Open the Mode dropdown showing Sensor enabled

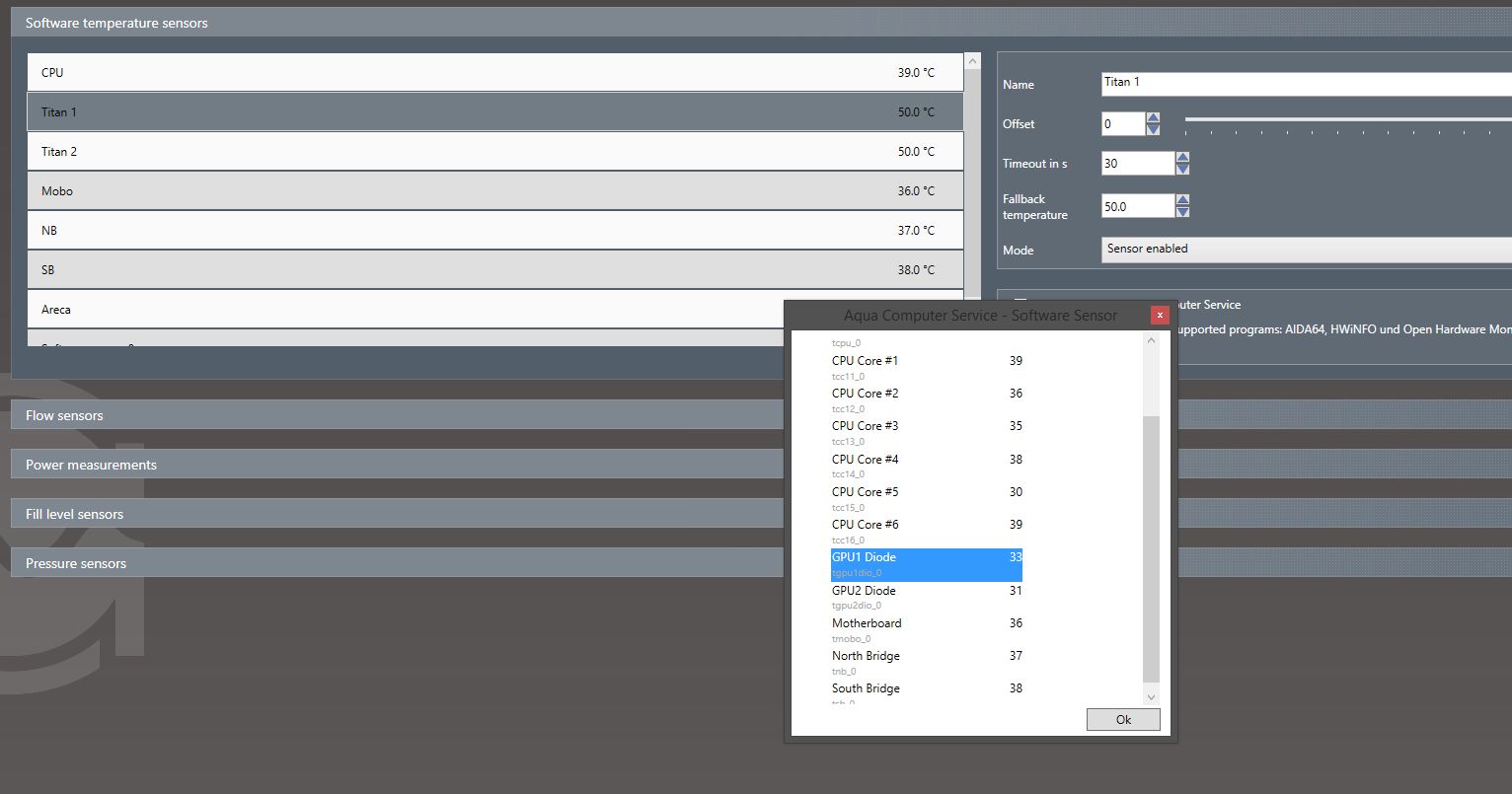pos(1305,250)
